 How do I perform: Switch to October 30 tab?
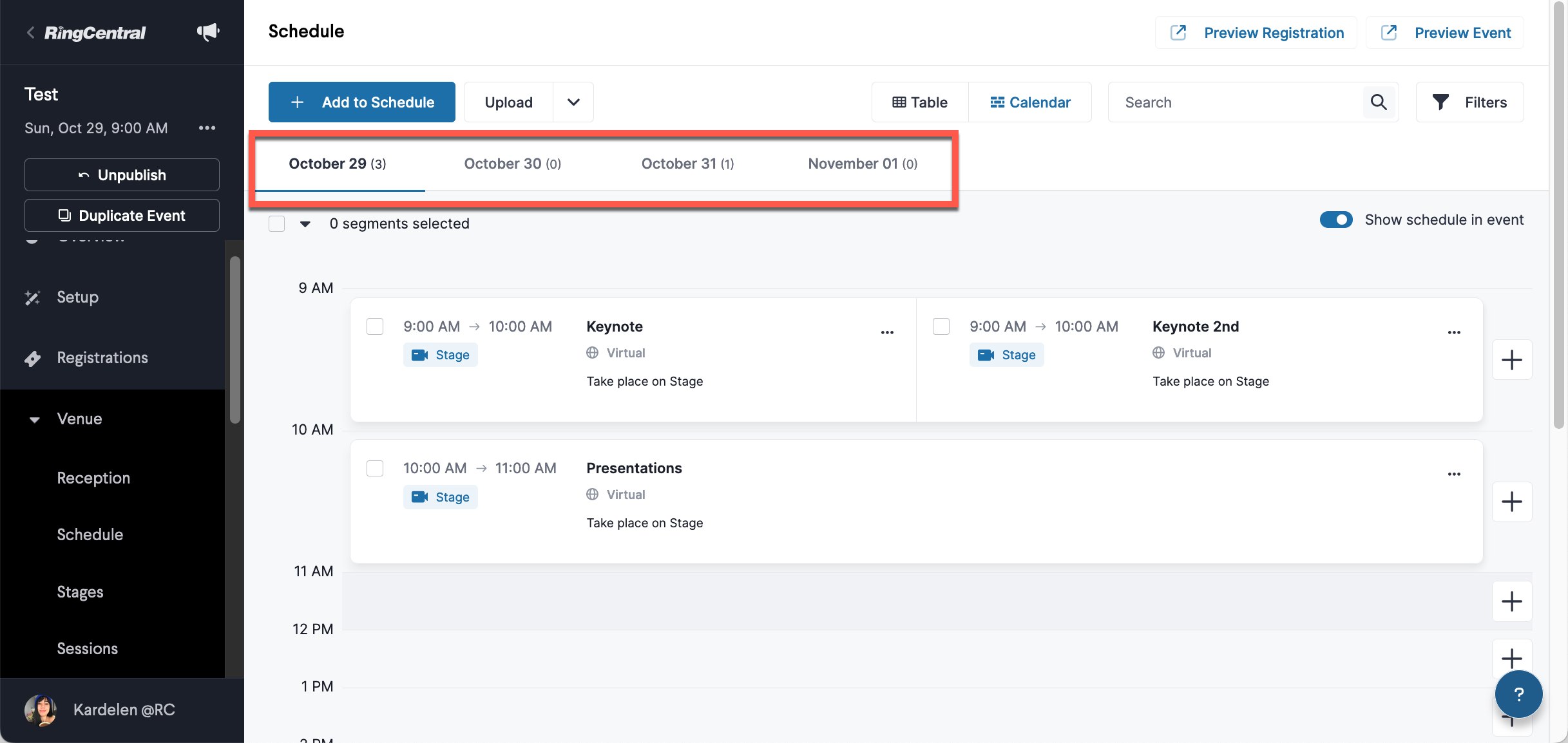coord(513,164)
